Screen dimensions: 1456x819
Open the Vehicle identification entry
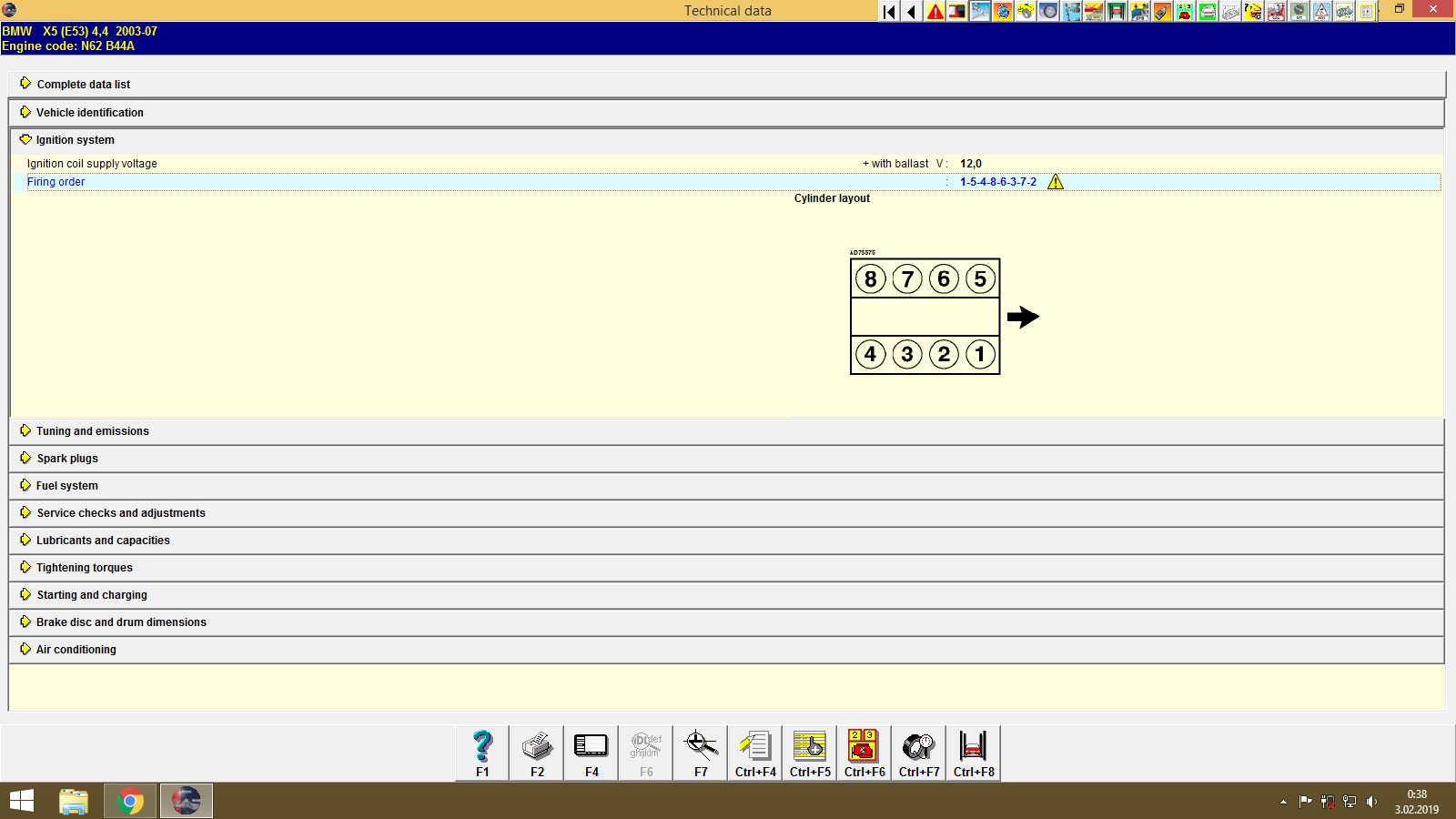coord(89,112)
